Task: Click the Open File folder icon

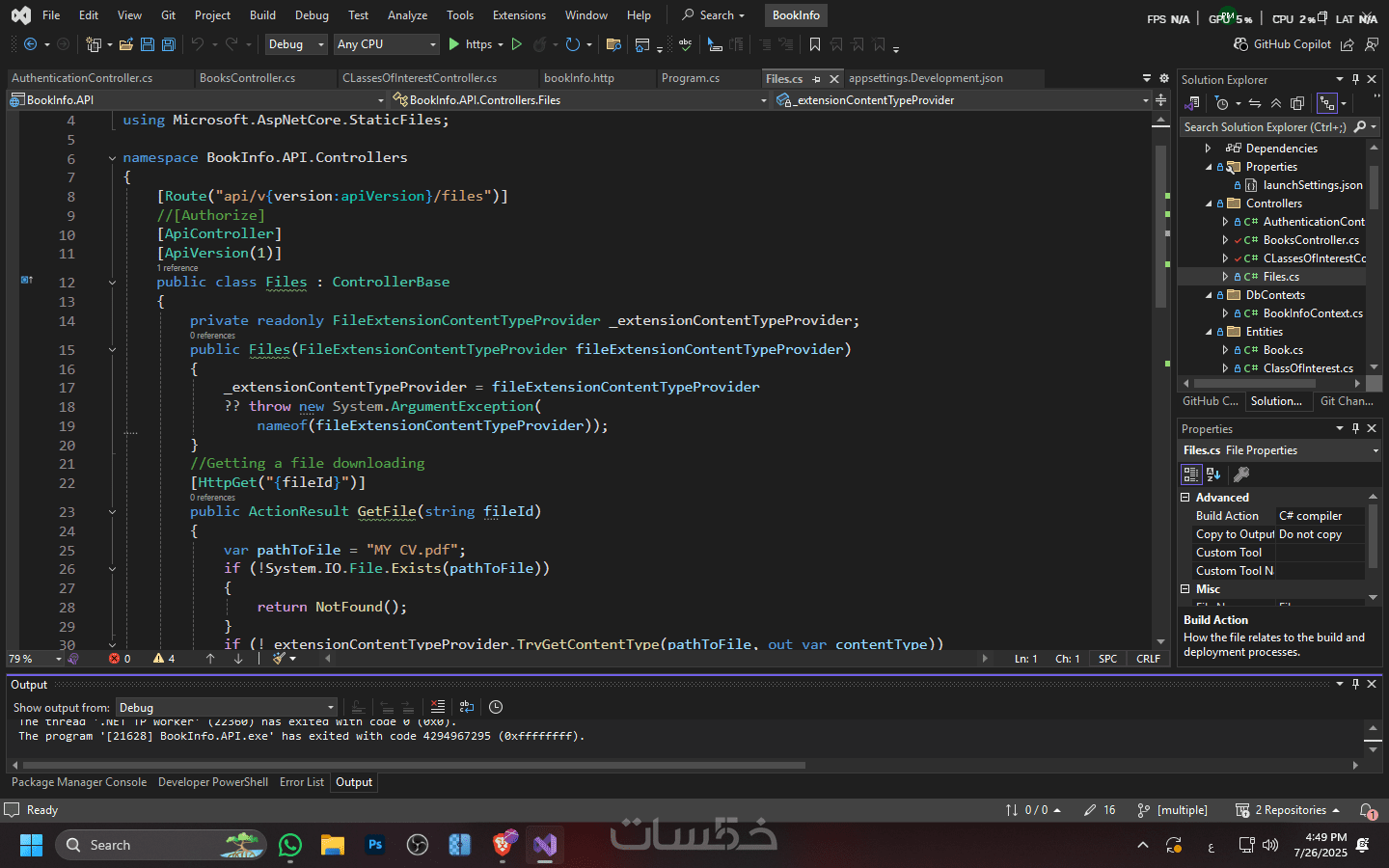Action: tap(125, 44)
